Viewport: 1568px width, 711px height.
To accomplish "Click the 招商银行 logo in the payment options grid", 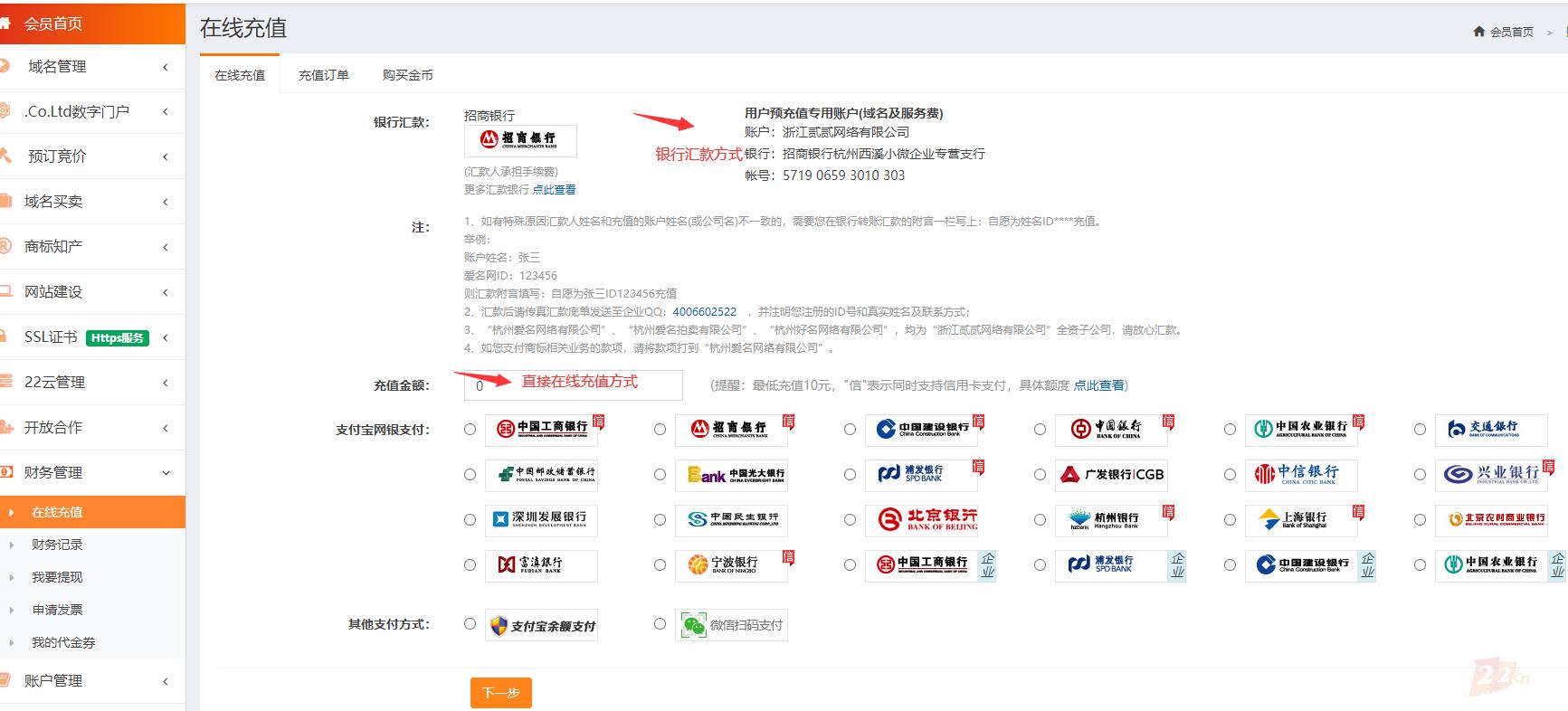I will click(x=731, y=430).
